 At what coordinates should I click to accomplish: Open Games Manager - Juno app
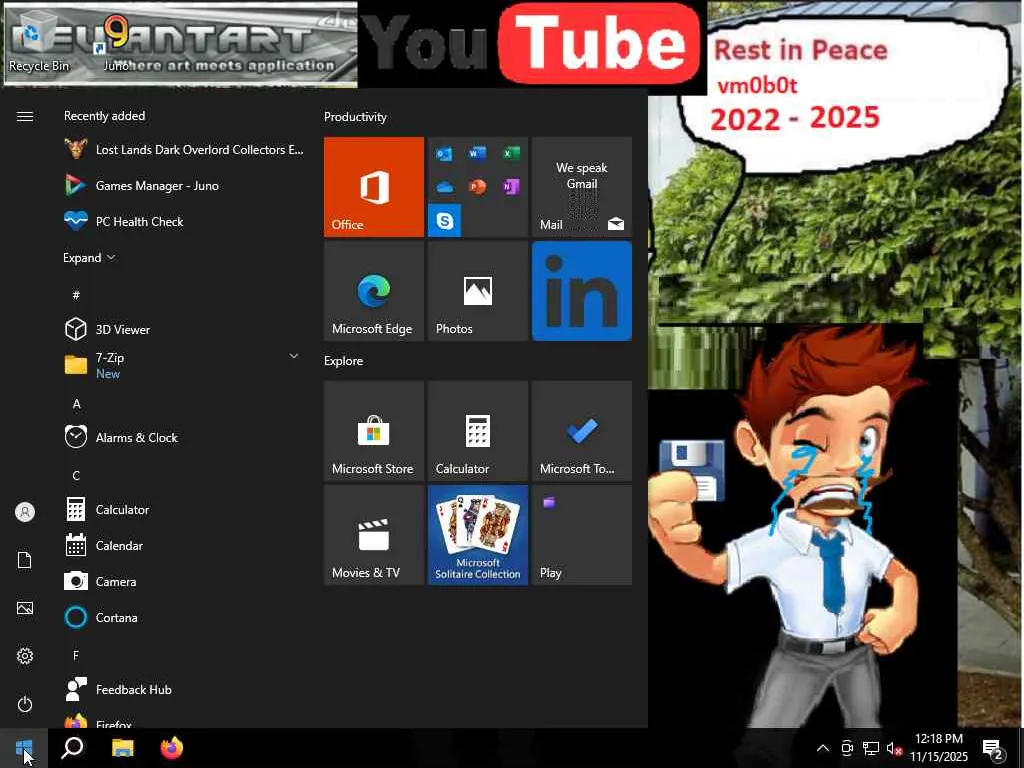click(184, 185)
